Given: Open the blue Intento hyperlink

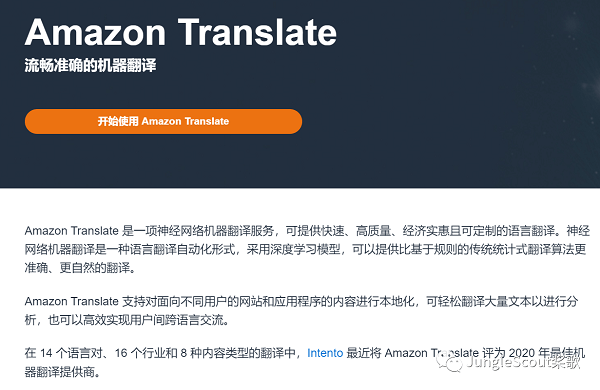Looking at the screenshot, I should click(x=325, y=353).
